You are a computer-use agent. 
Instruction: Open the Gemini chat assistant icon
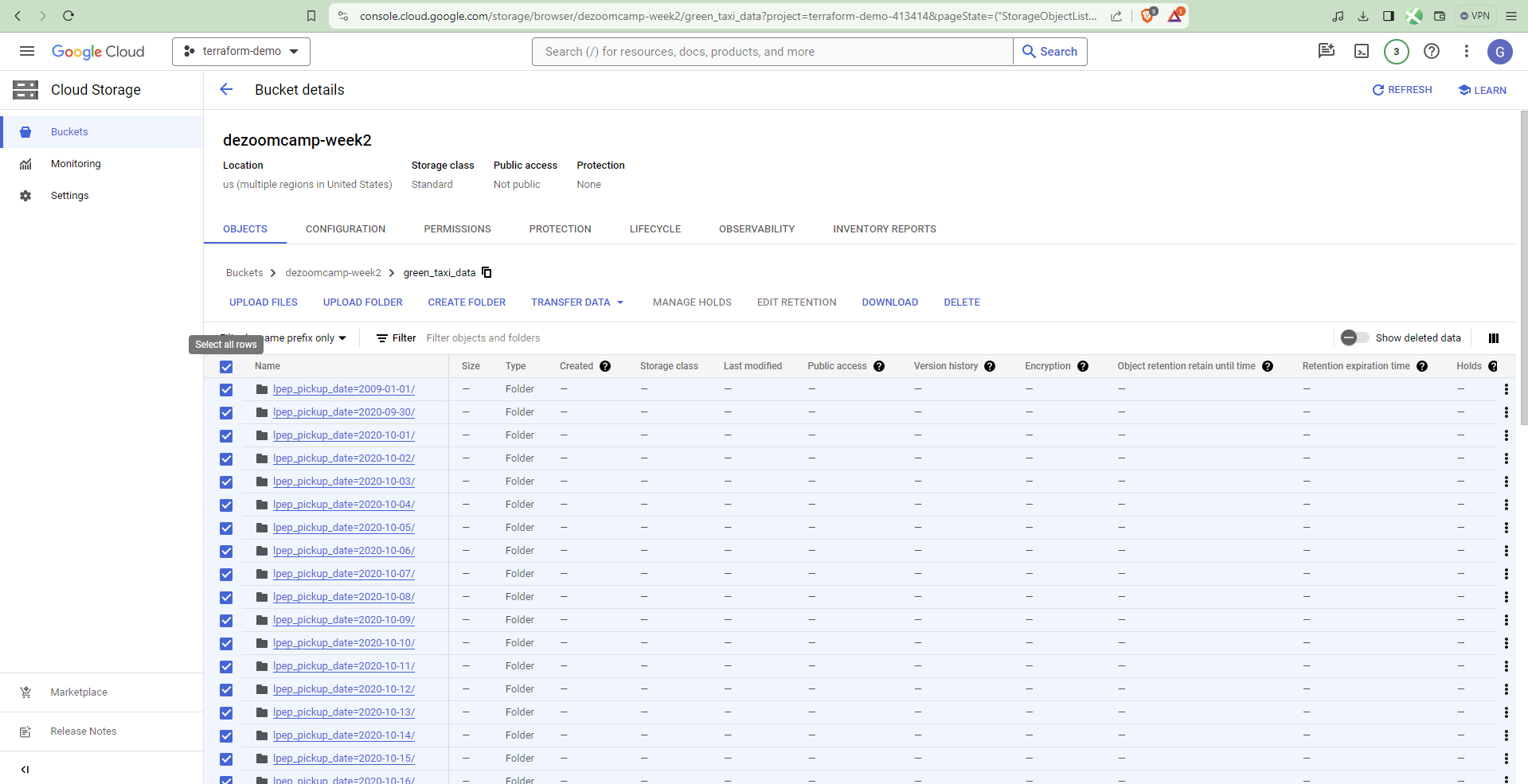click(1327, 51)
